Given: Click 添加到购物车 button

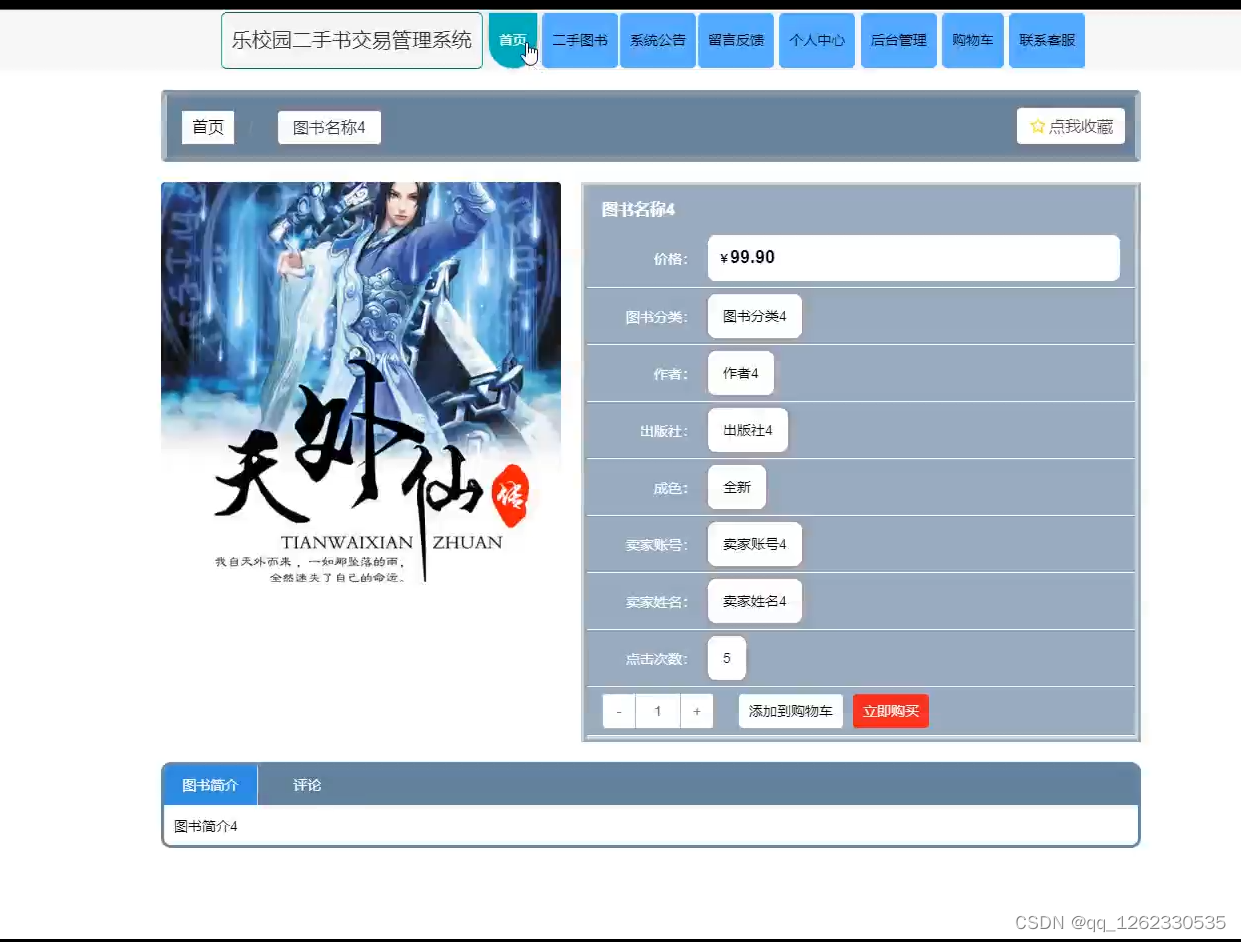Looking at the screenshot, I should [x=791, y=711].
